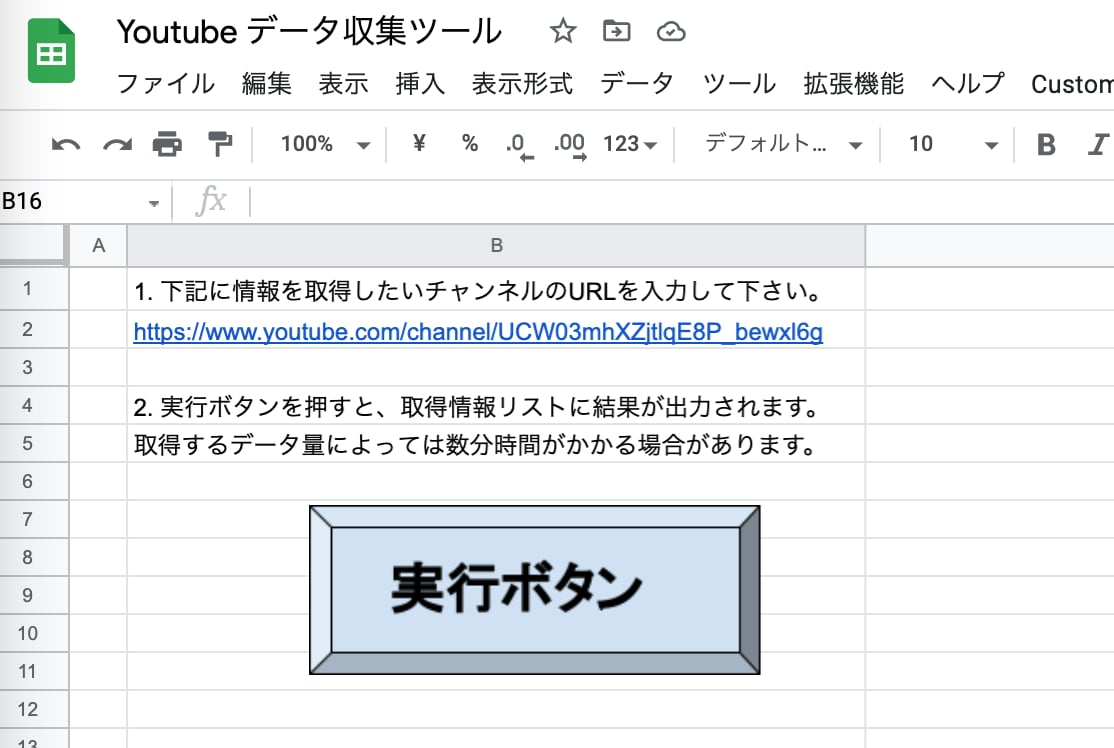Open the 表示形式 menu
Screen dimensions: 1114x748
tap(522, 84)
